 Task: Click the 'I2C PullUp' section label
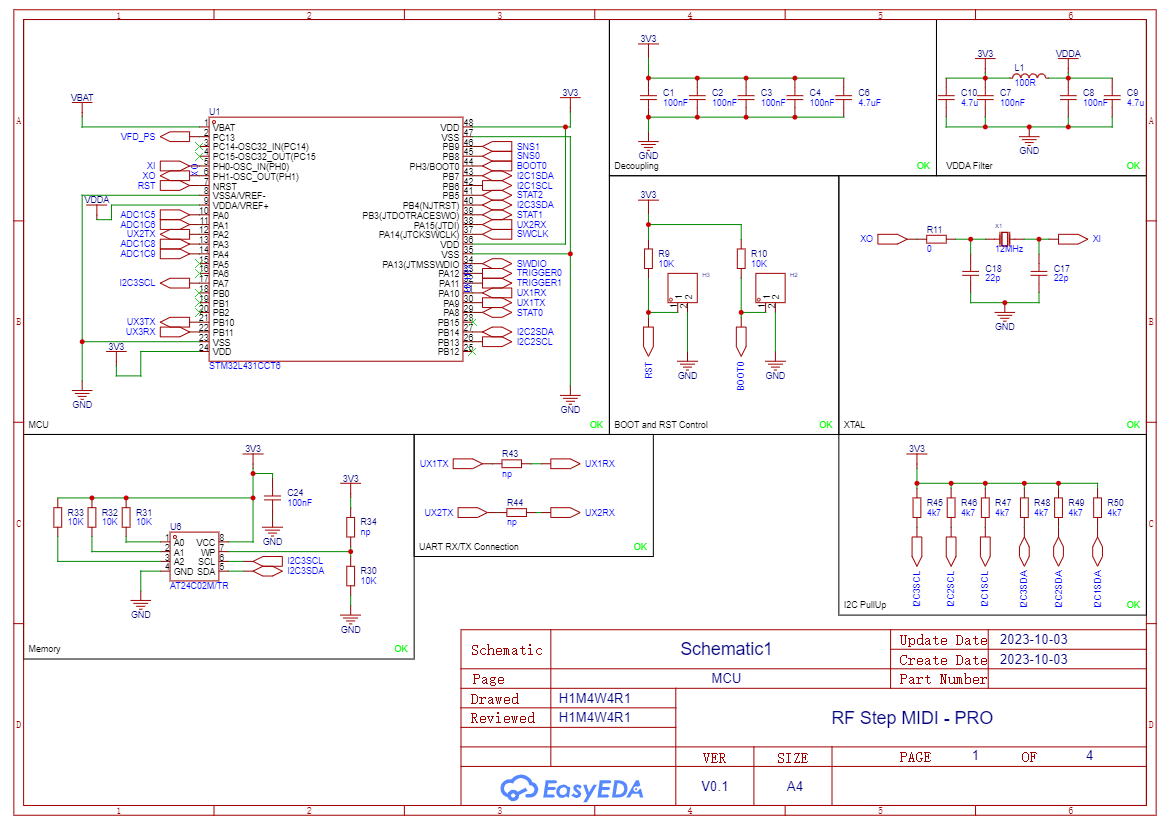(865, 605)
